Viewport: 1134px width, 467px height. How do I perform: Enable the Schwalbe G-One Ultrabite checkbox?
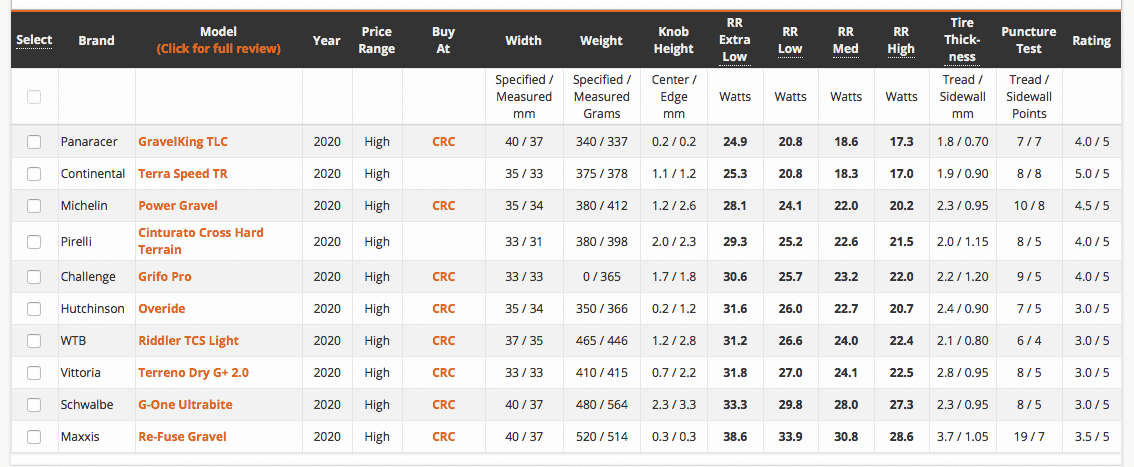point(34,405)
